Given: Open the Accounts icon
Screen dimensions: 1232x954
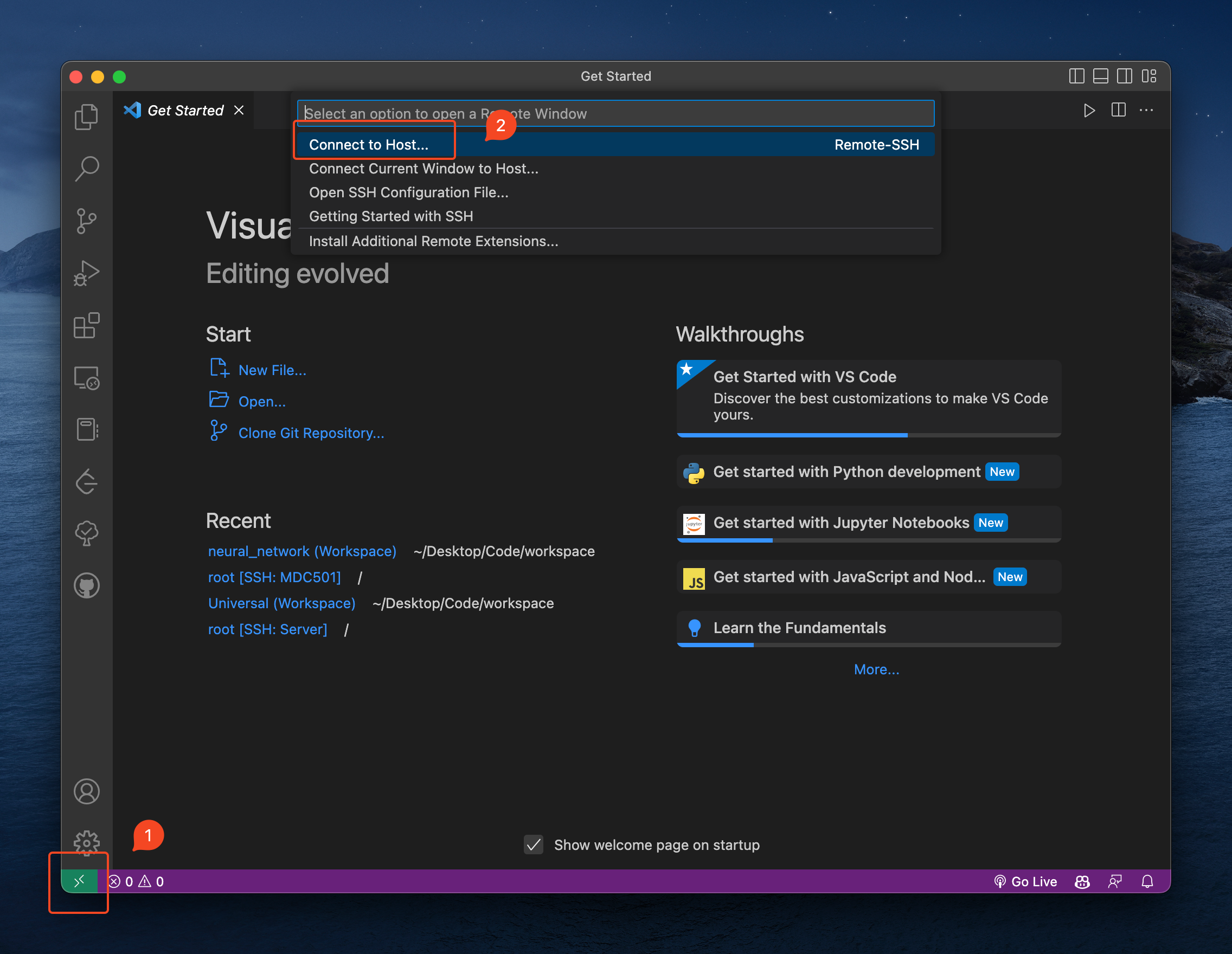Looking at the screenshot, I should (86, 791).
